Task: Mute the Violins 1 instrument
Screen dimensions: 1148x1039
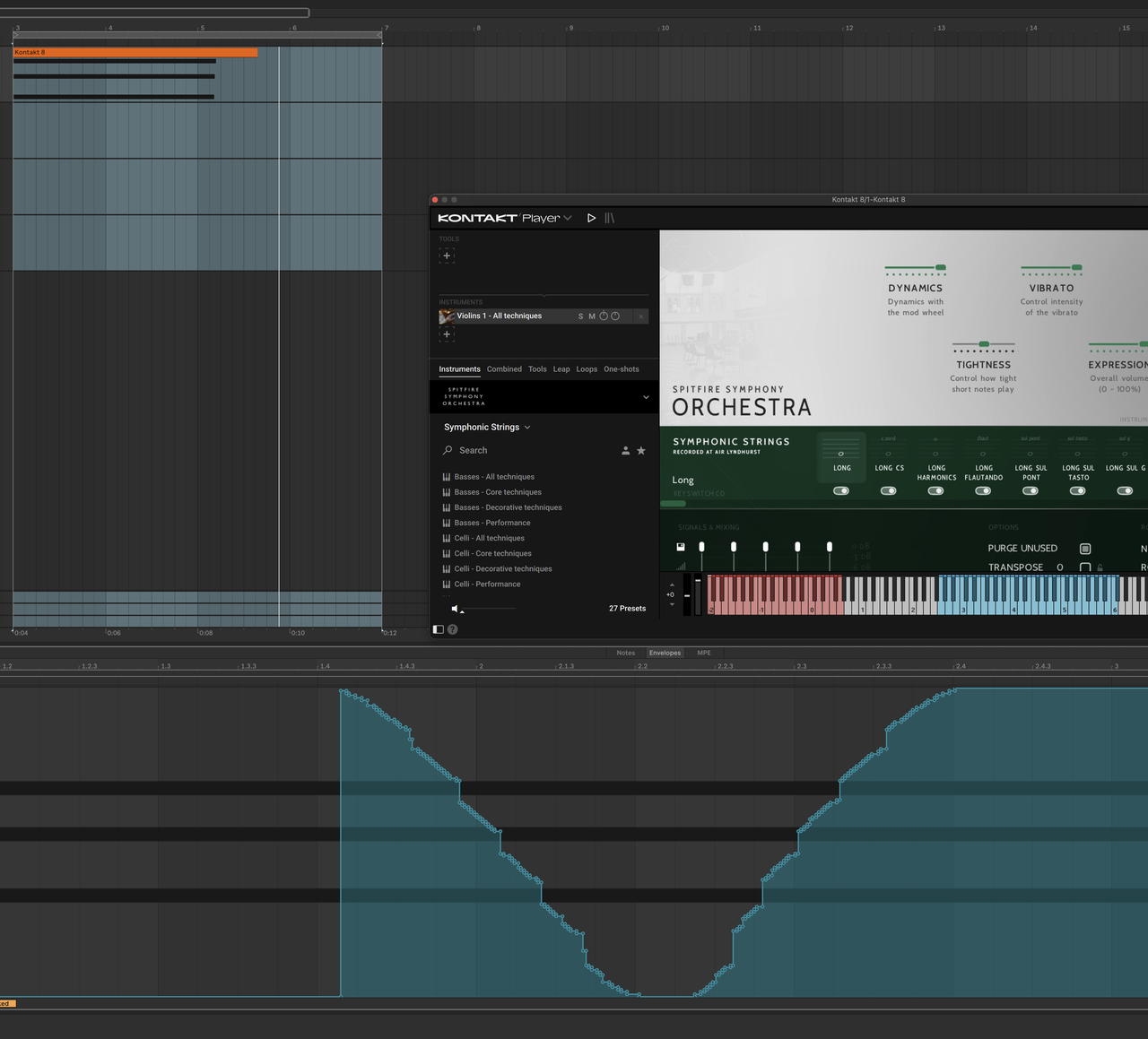Action: tap(592, 316)
